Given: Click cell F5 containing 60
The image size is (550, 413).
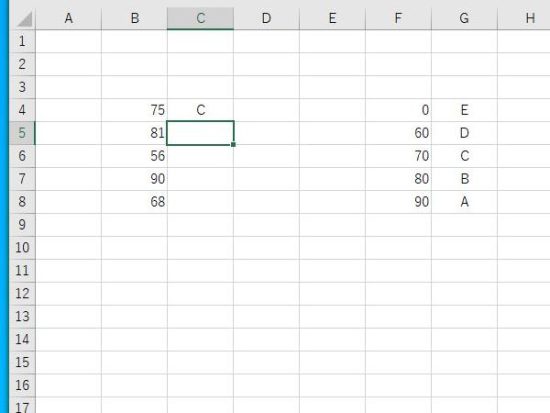Looking at the screenshot, I should (x=398, y=133).
